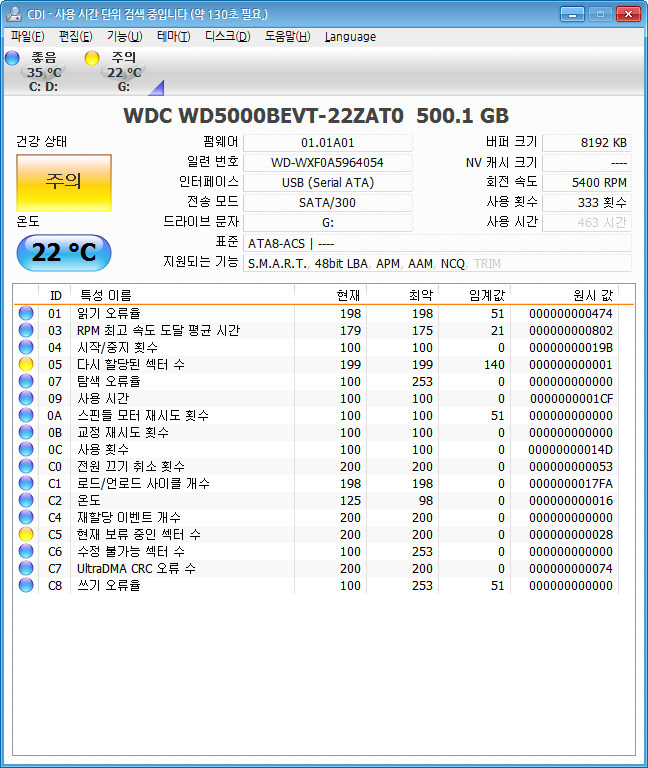Open the 도움말(H) menu

click(x=288, y=37)
